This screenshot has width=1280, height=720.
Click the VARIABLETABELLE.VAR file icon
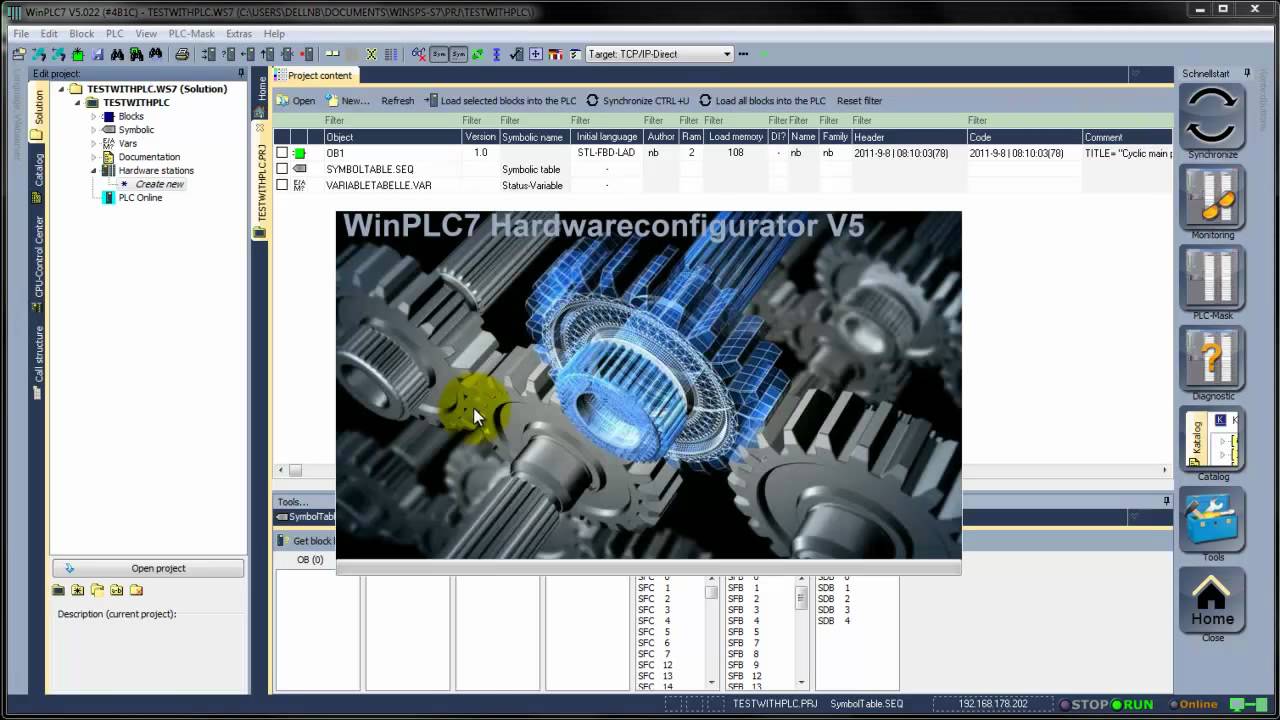click(299, 185)
